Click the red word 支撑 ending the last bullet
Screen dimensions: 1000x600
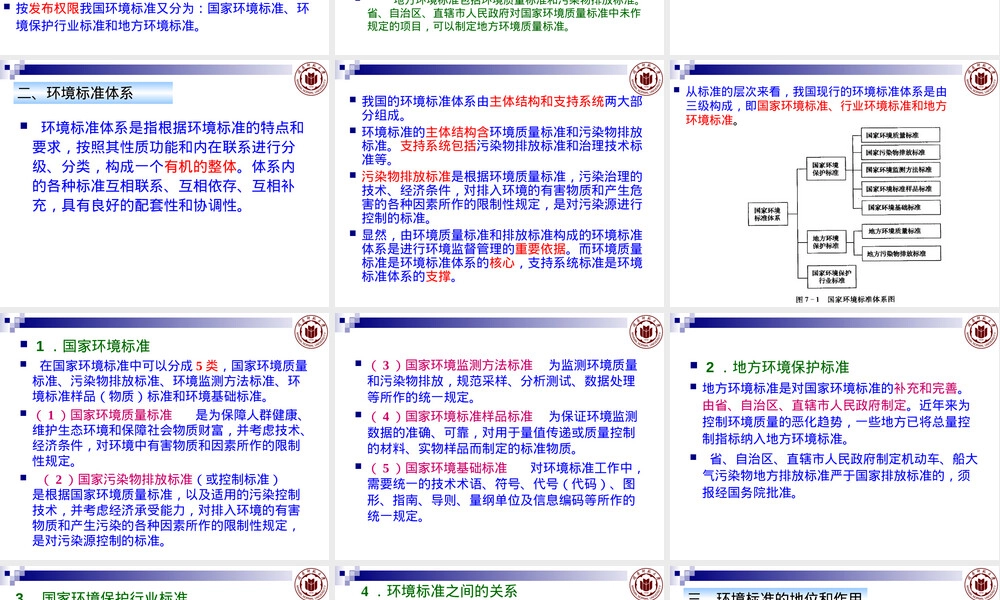438,277
